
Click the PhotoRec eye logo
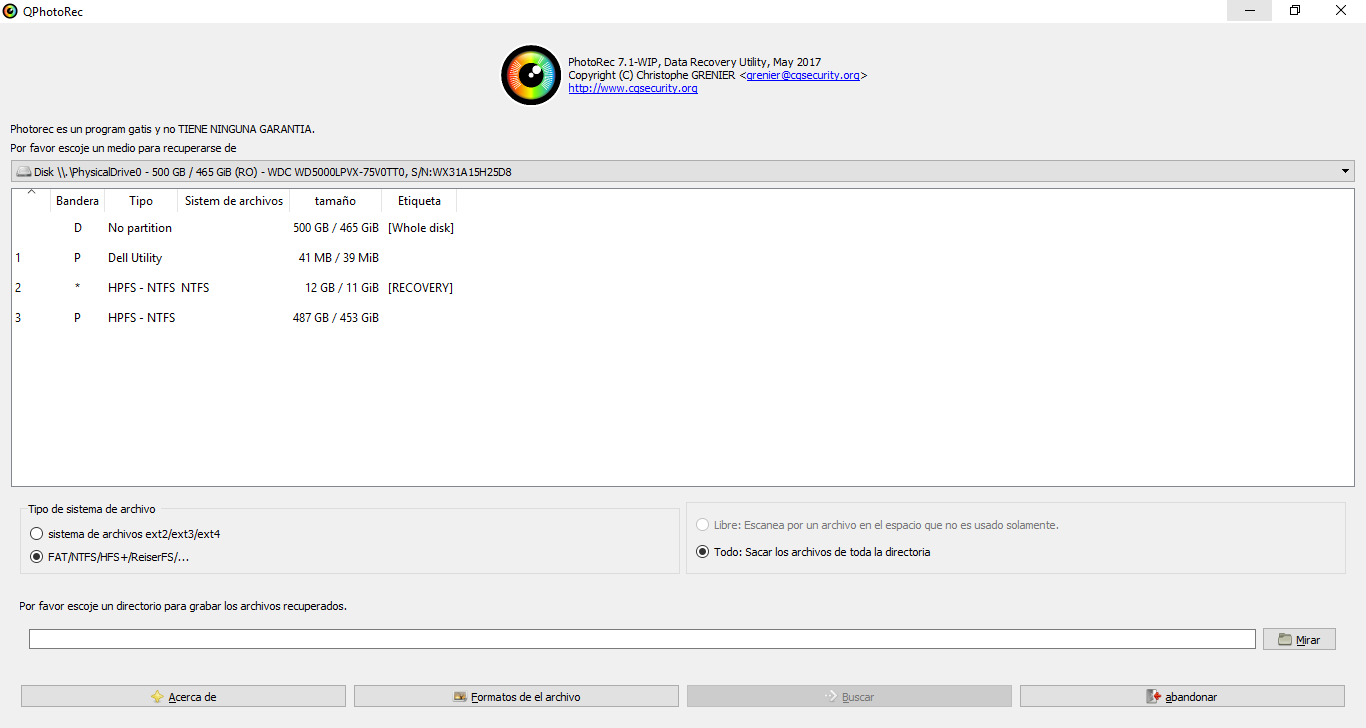pyautogui.click(x=531, y=75)
